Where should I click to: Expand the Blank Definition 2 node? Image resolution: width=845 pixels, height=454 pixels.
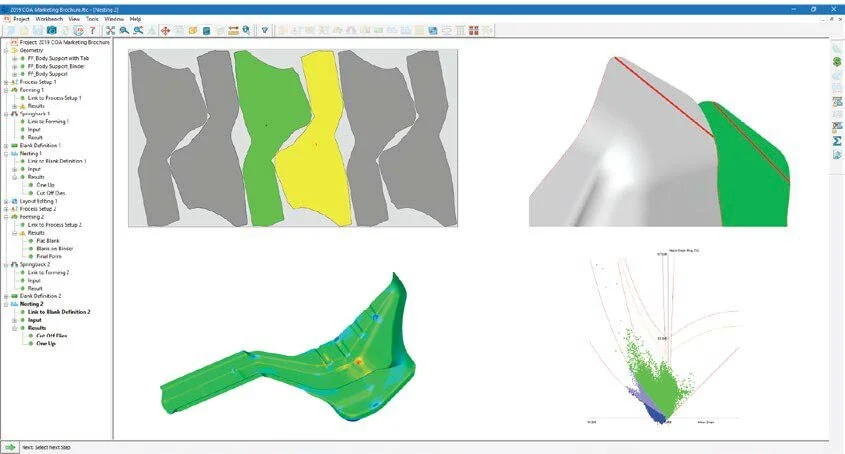click(6, 296)
